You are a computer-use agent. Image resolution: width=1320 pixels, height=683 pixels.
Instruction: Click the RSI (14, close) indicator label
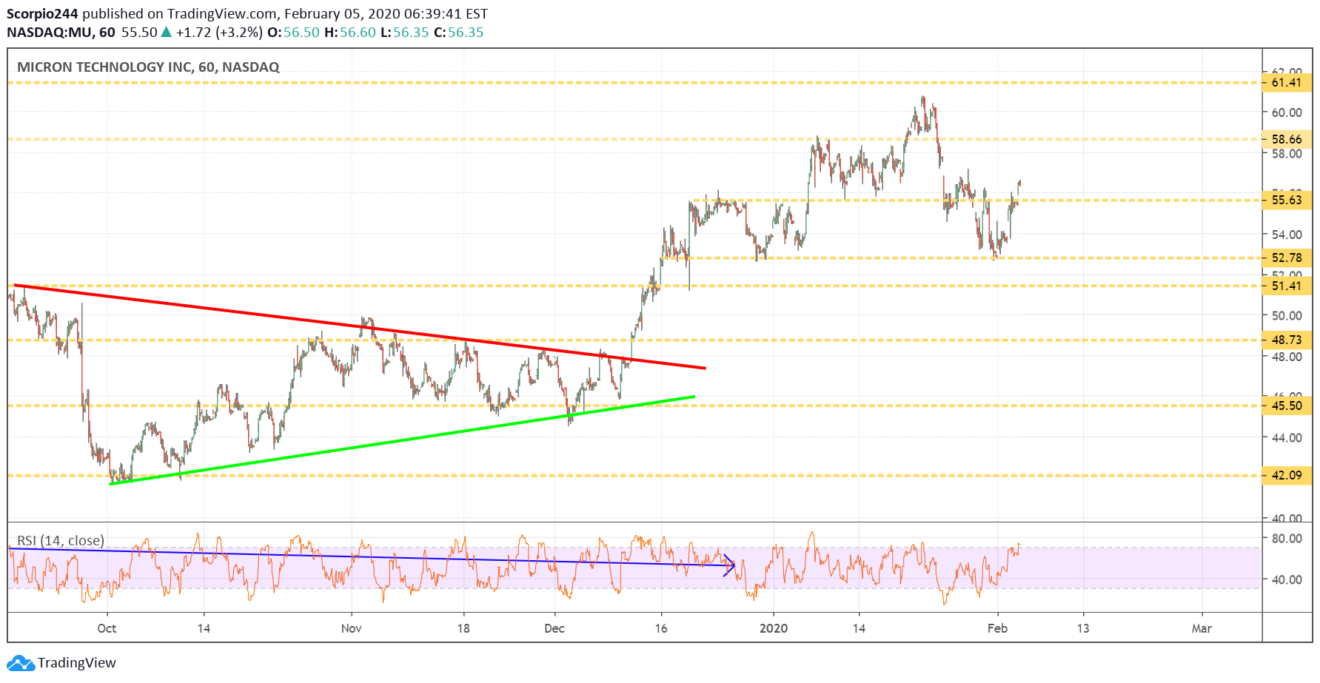tap(59, 541)
